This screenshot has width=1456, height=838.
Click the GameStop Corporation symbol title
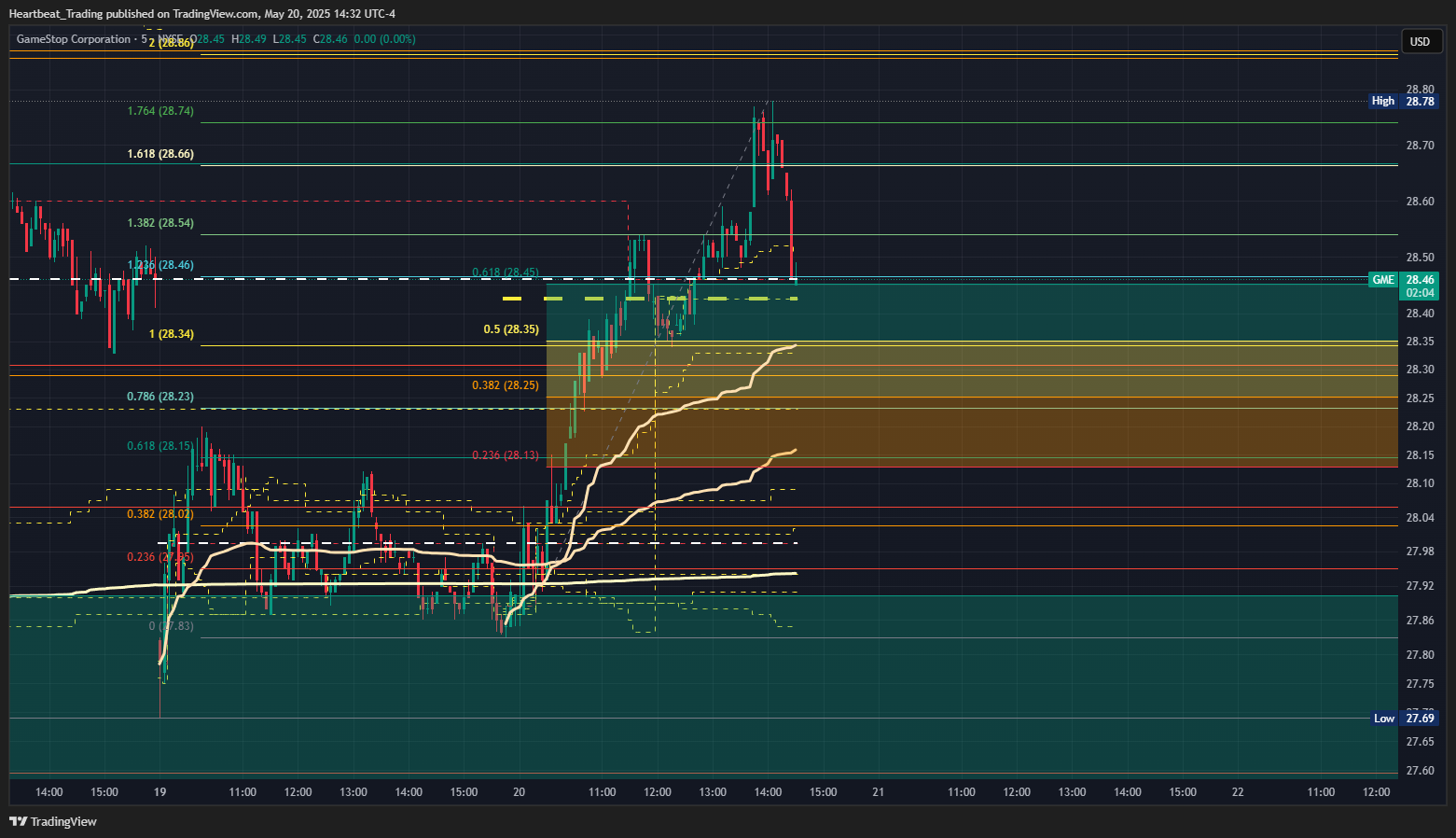point(74,39)
